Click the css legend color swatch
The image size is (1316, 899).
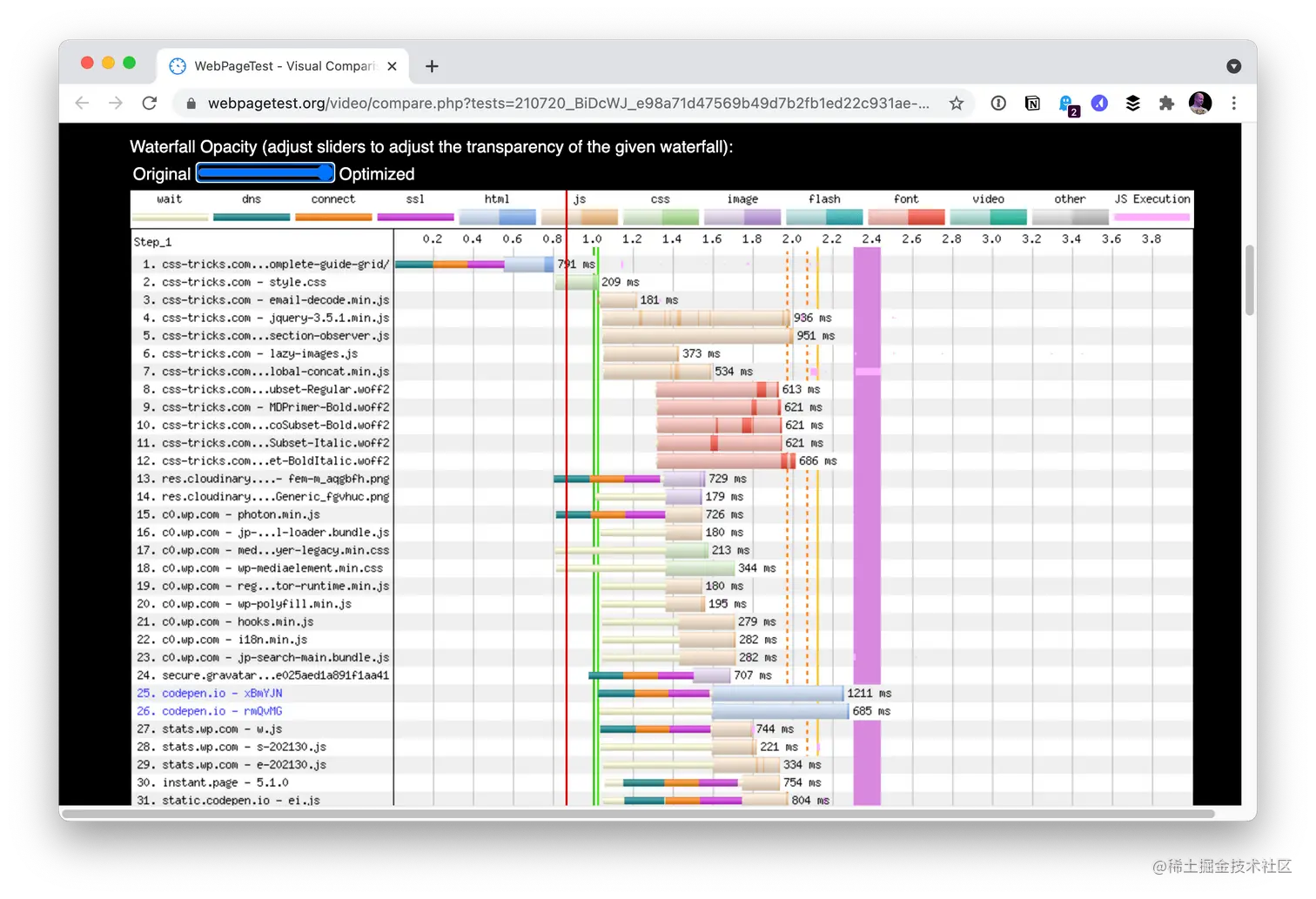[x=661, y=216]
